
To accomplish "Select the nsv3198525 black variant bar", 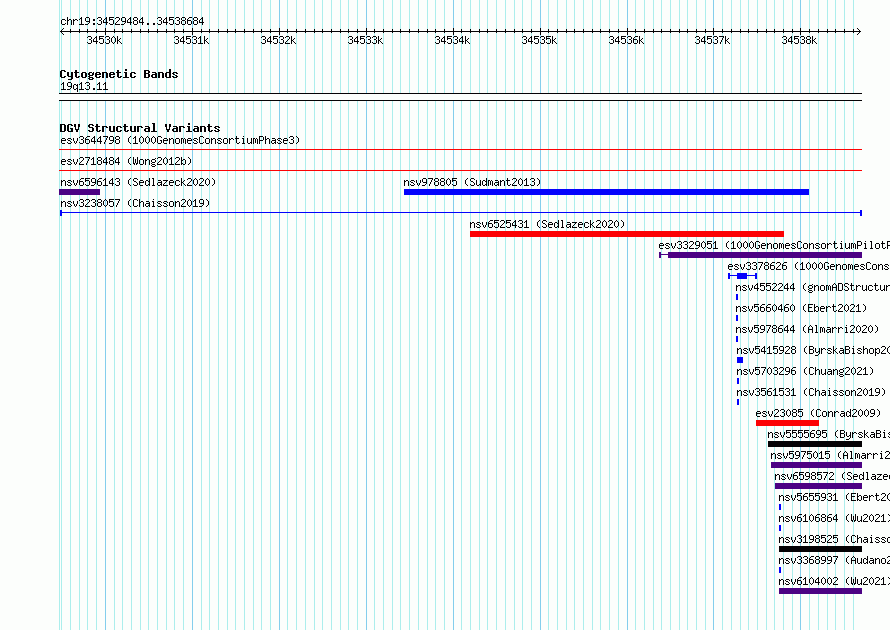I will coord(820,549).
